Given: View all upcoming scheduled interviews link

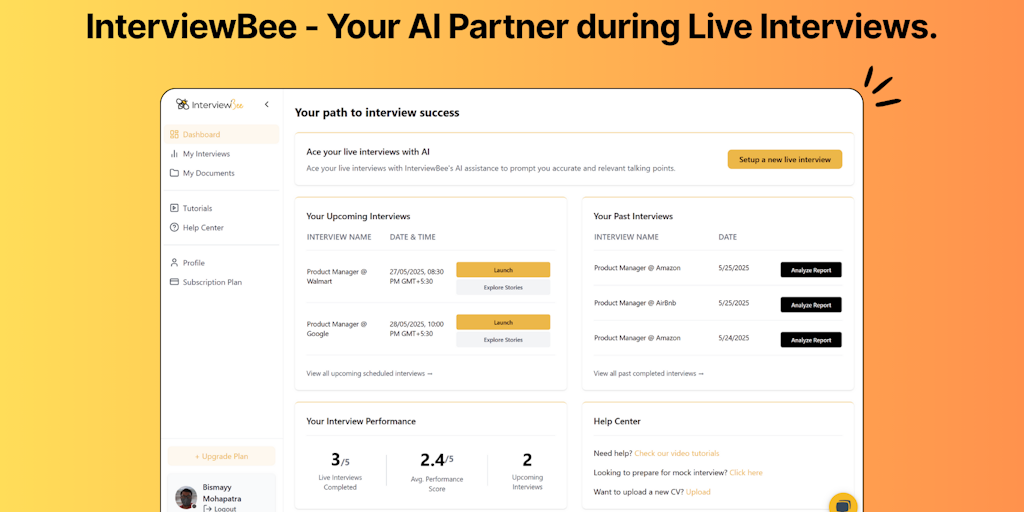Looking at the screenshot, I should (369, 373).
